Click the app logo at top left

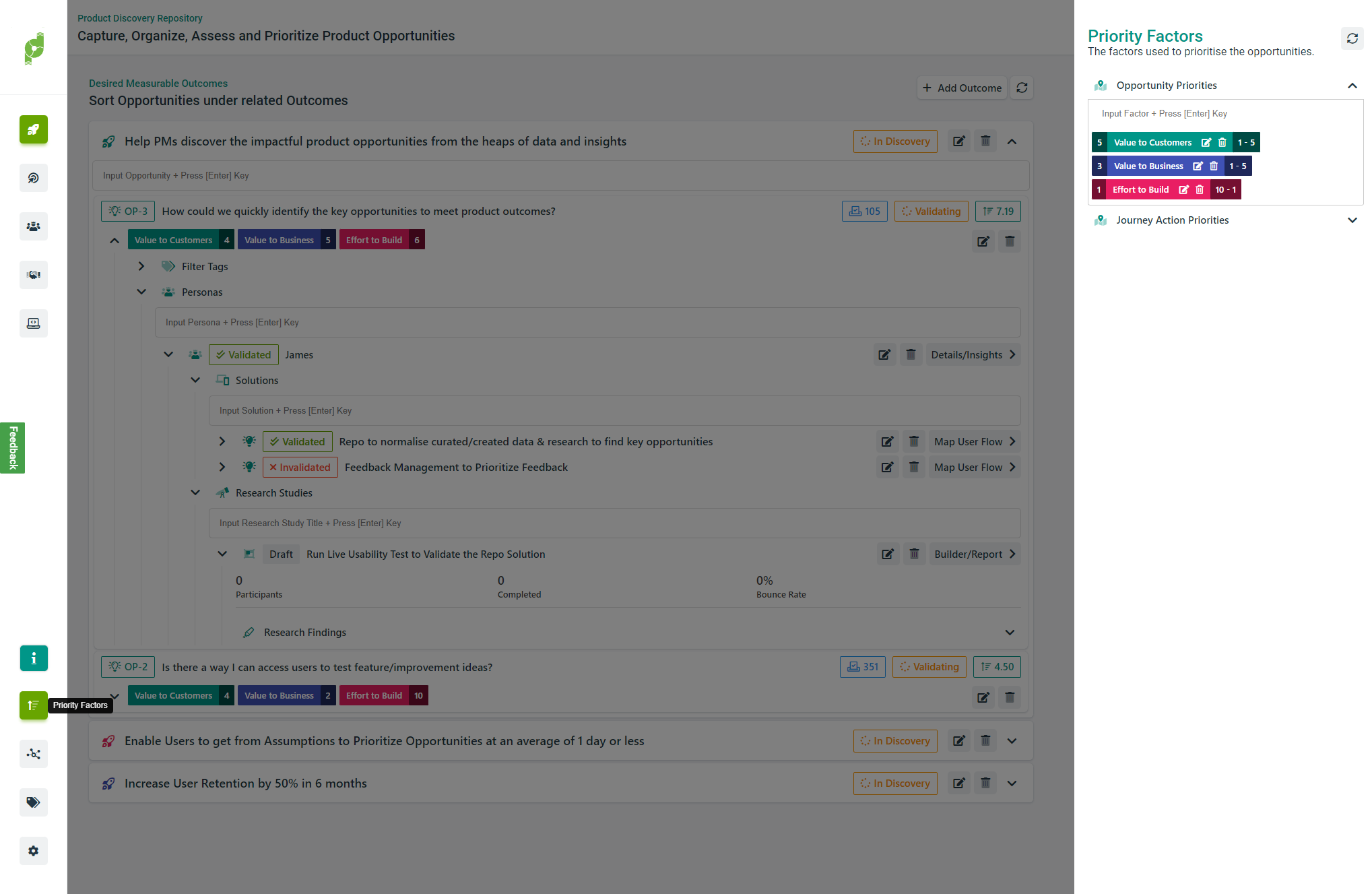34,49
